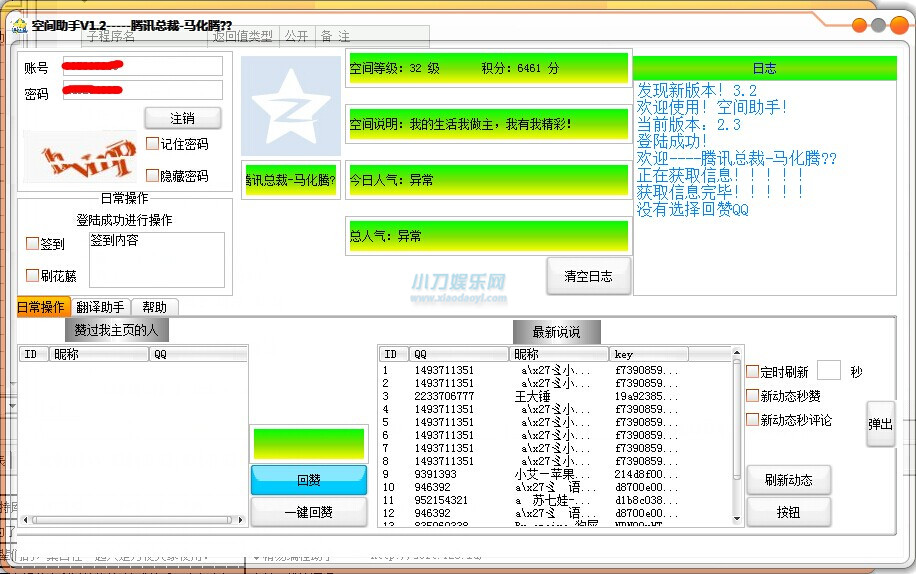Switch to the 日常操作 tab
This screenshot has height=574, width=916.
point(43,307)
